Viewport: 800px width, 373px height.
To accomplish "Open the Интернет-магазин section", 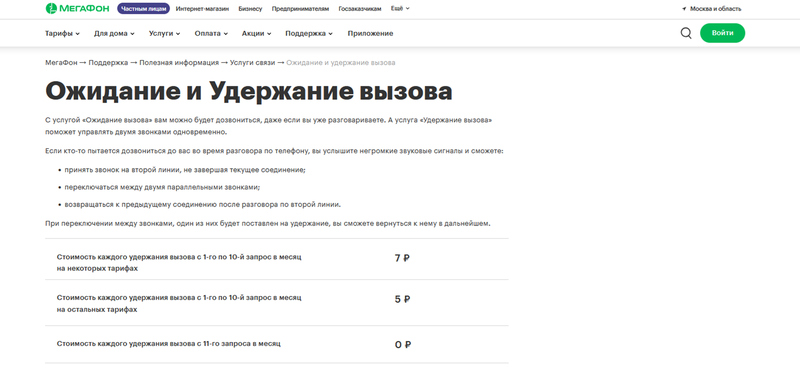I will 203,9.
